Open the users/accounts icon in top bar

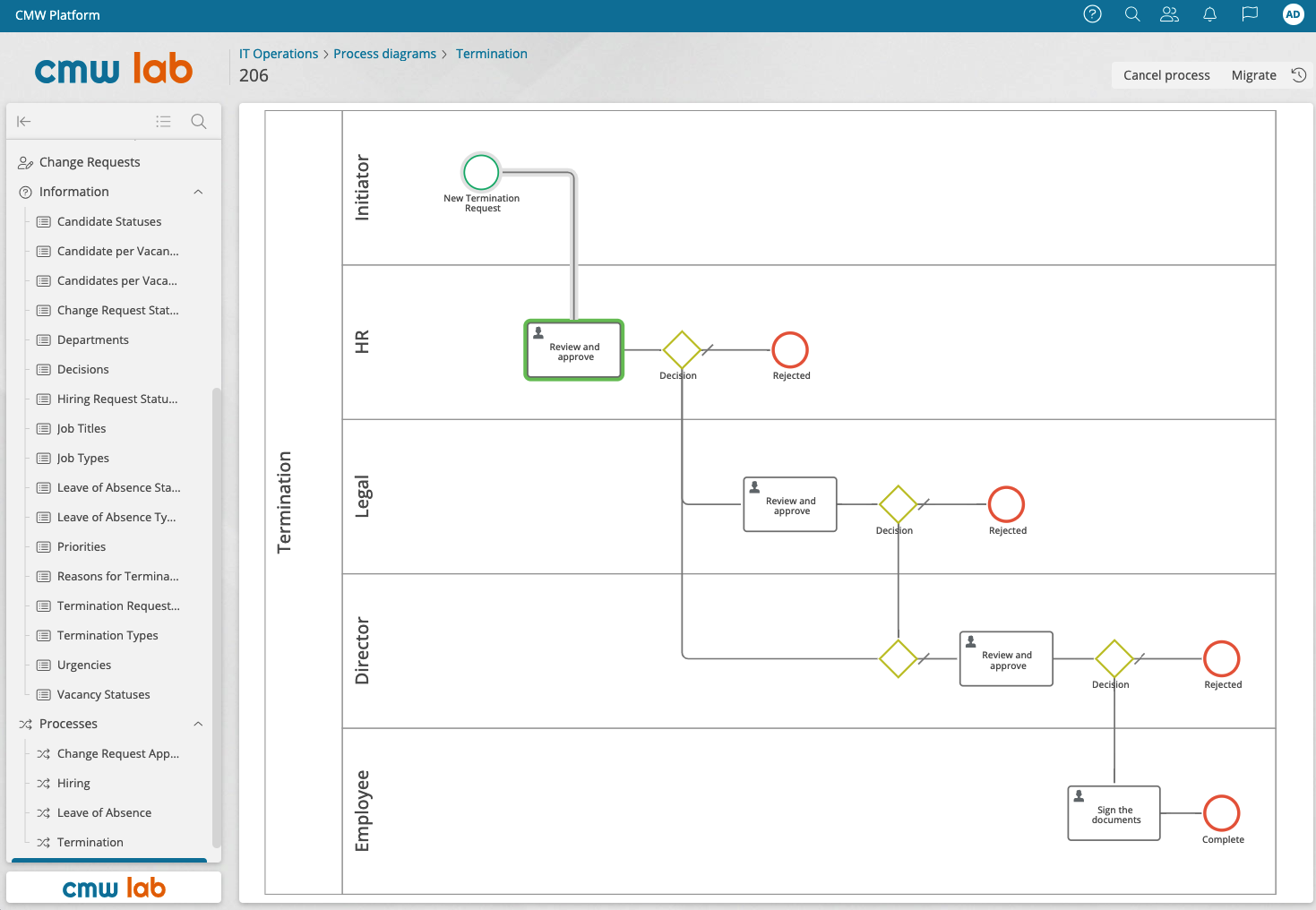1169,14
